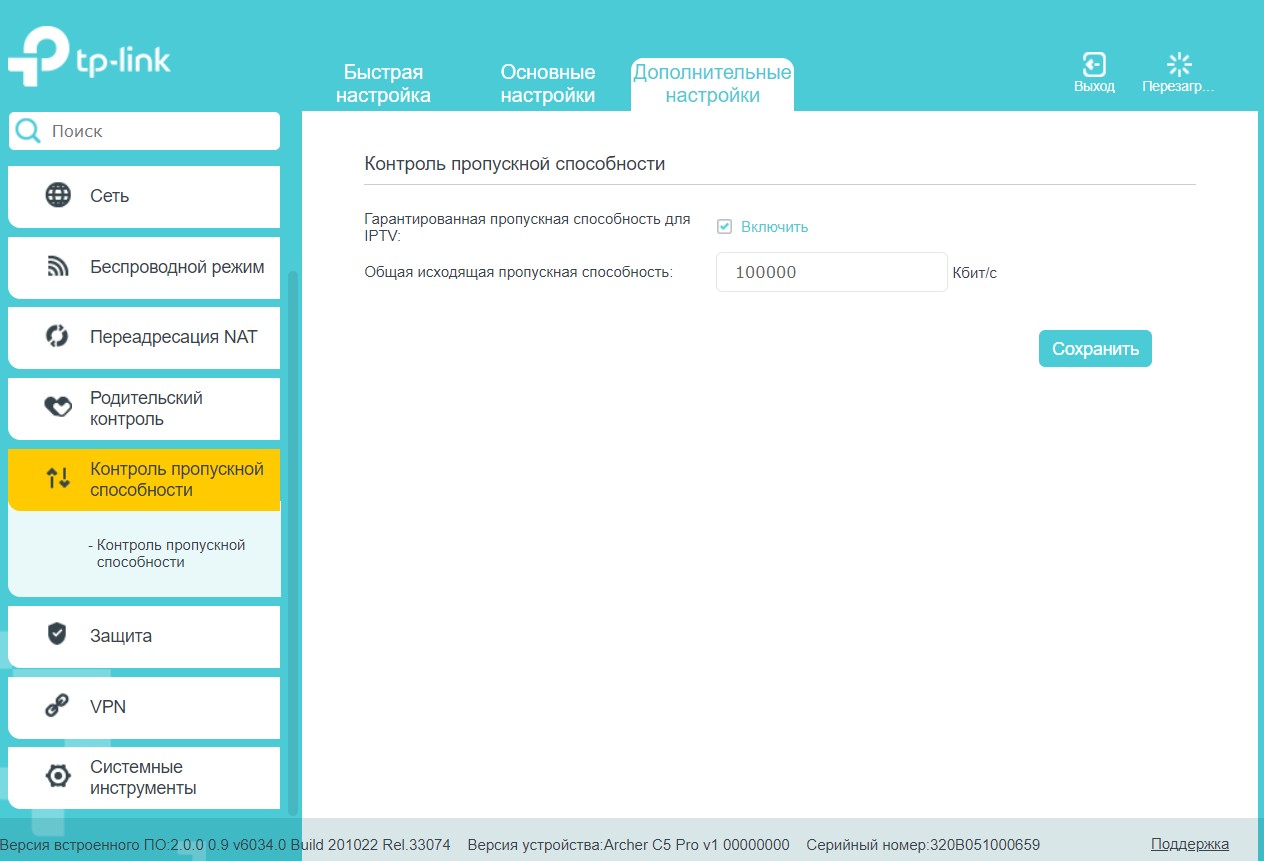Click the shield icon beside Защита

click(x=57, y=635)
